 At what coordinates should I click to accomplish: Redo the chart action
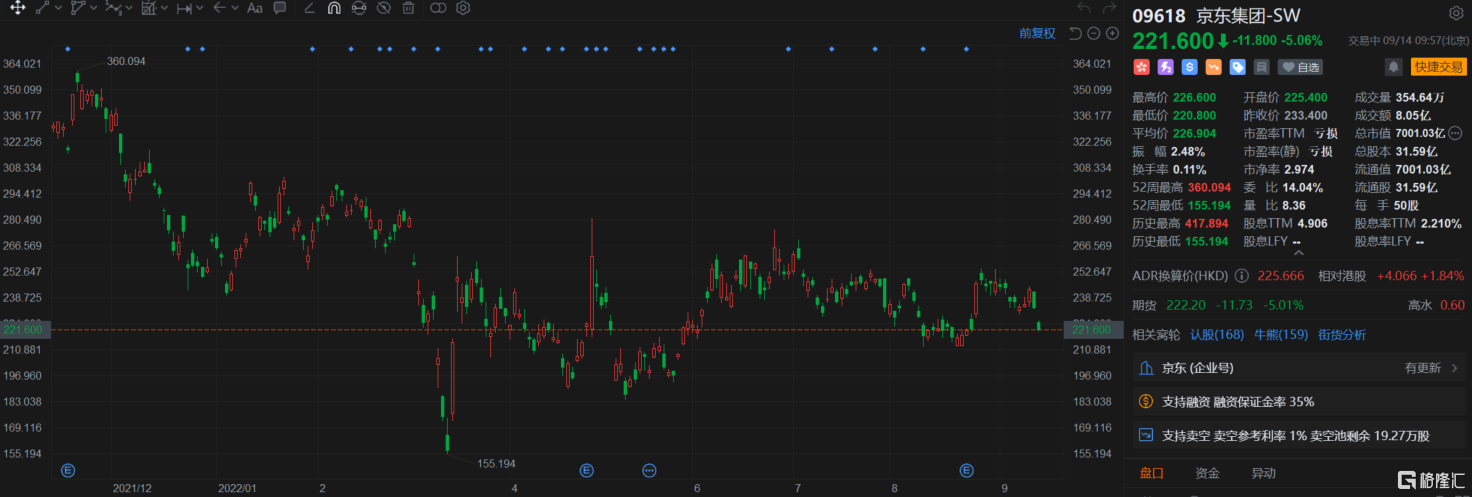pos(1110,8)
